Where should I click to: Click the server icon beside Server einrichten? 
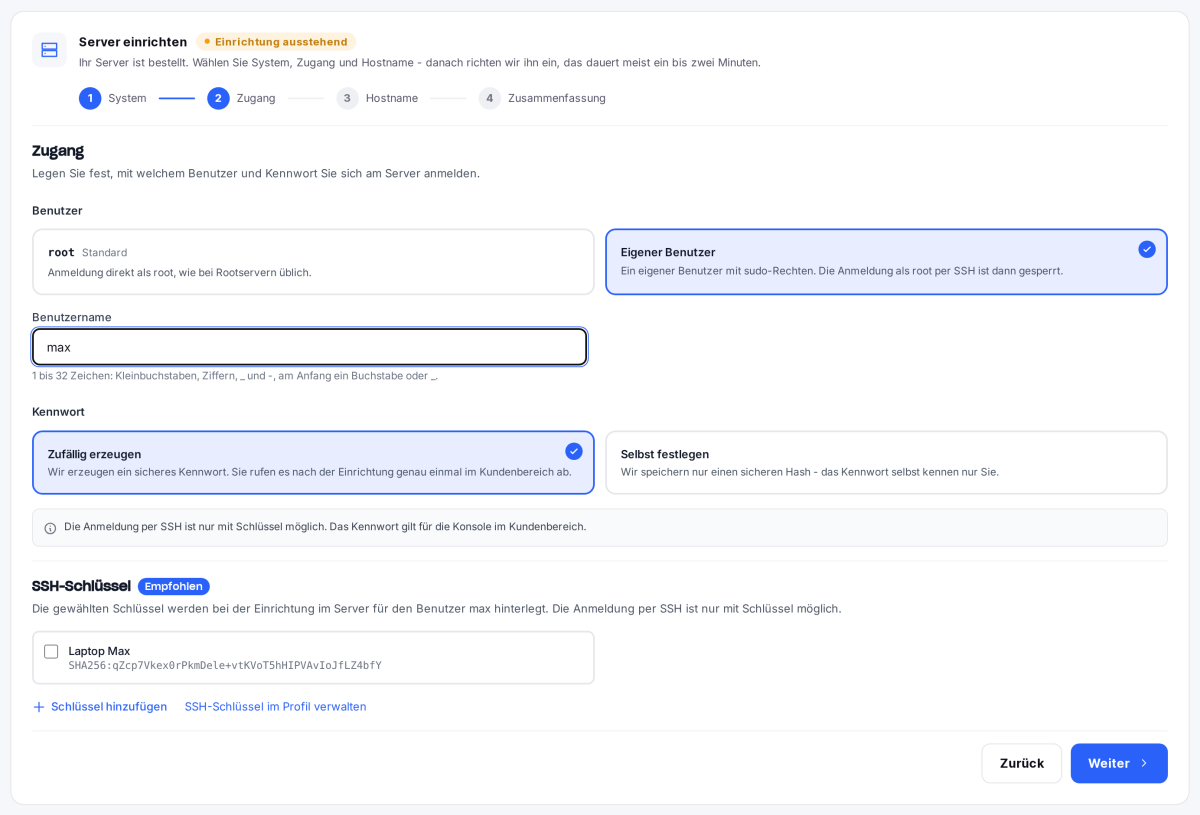49,50
